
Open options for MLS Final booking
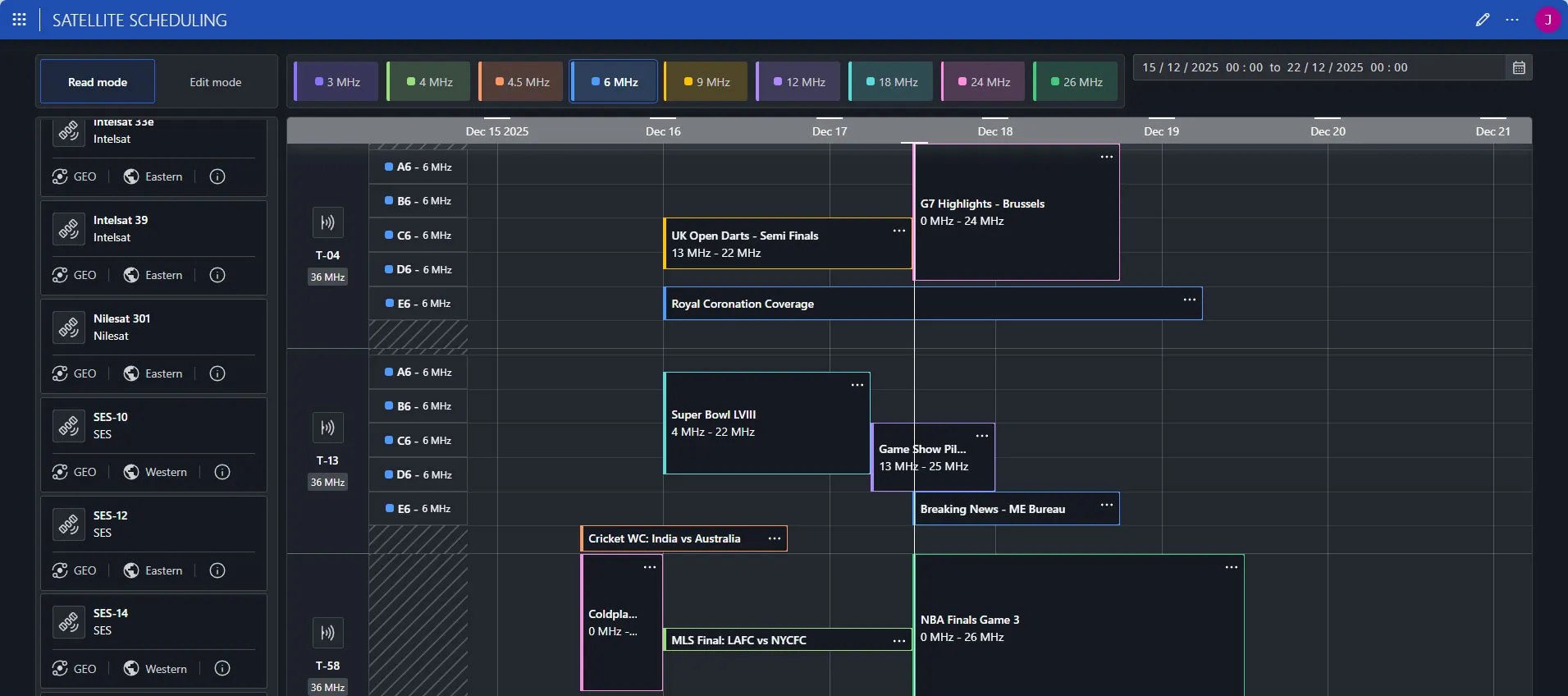(x=899, y=641)
